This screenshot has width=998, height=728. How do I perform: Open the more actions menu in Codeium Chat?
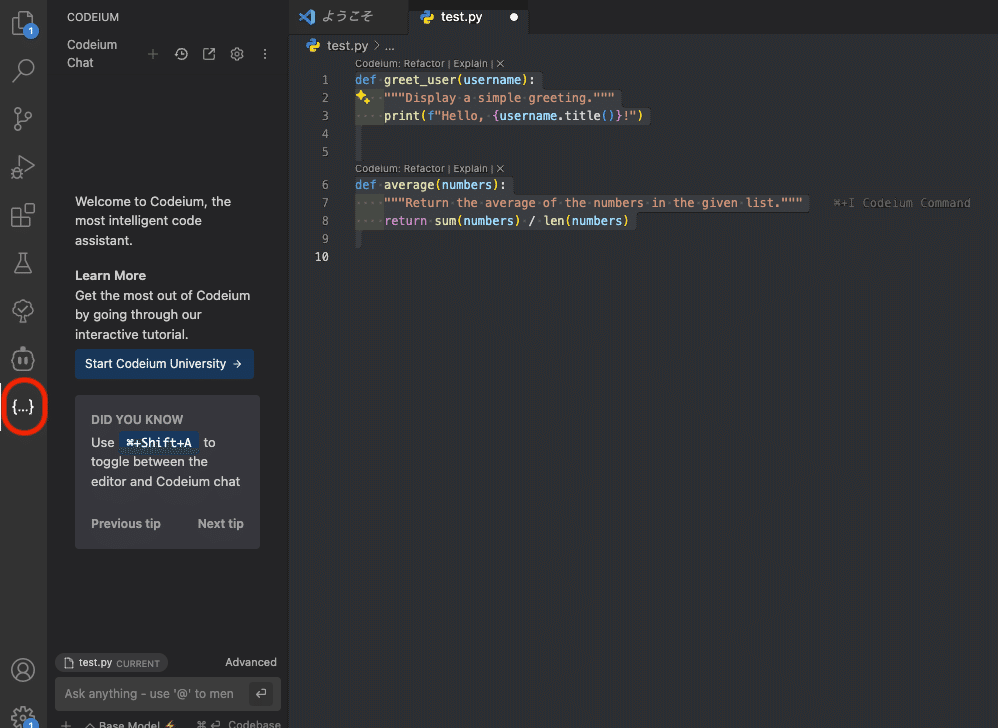tap(264, 53)
